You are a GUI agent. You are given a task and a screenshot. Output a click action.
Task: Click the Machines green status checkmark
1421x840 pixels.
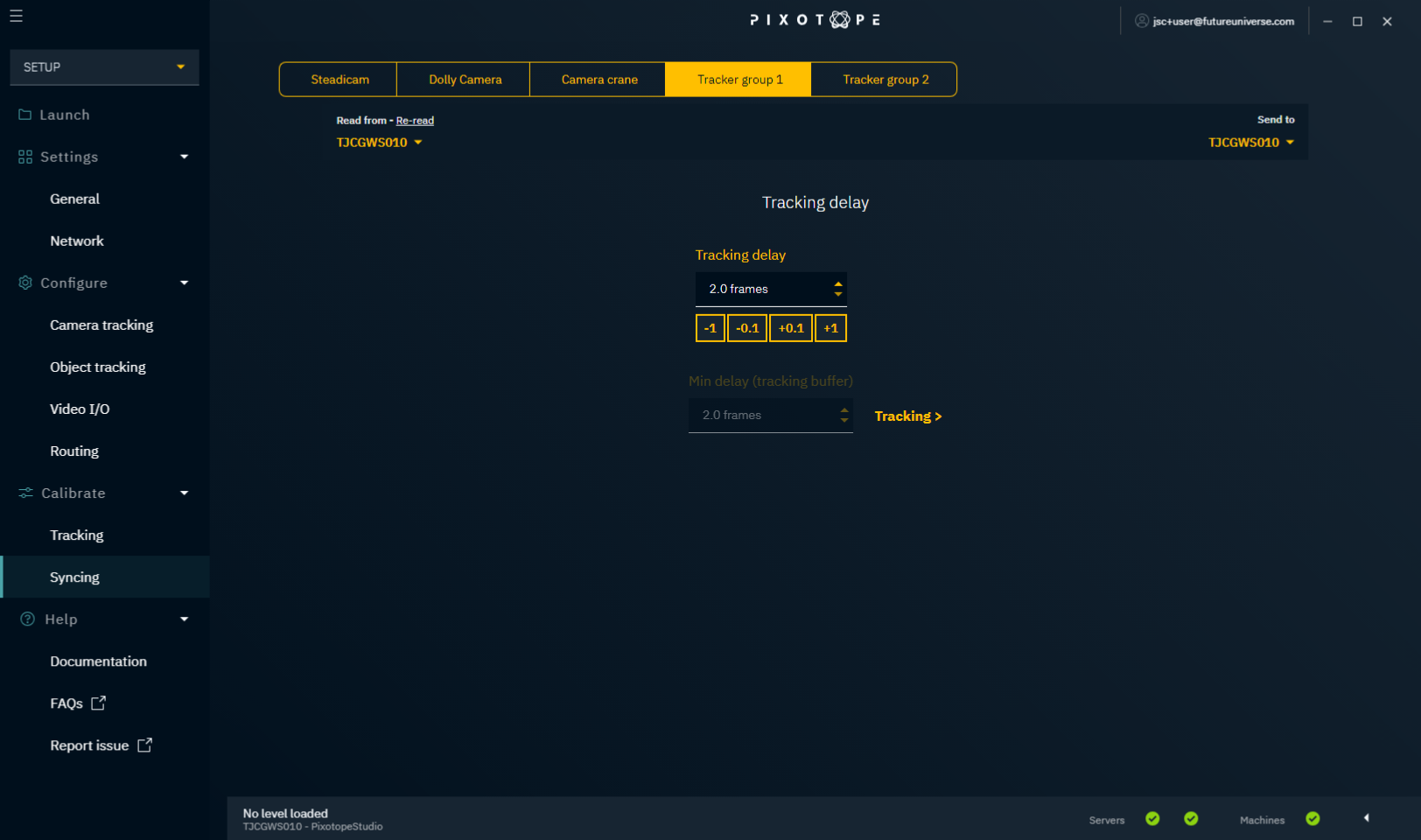[1312, 819]
